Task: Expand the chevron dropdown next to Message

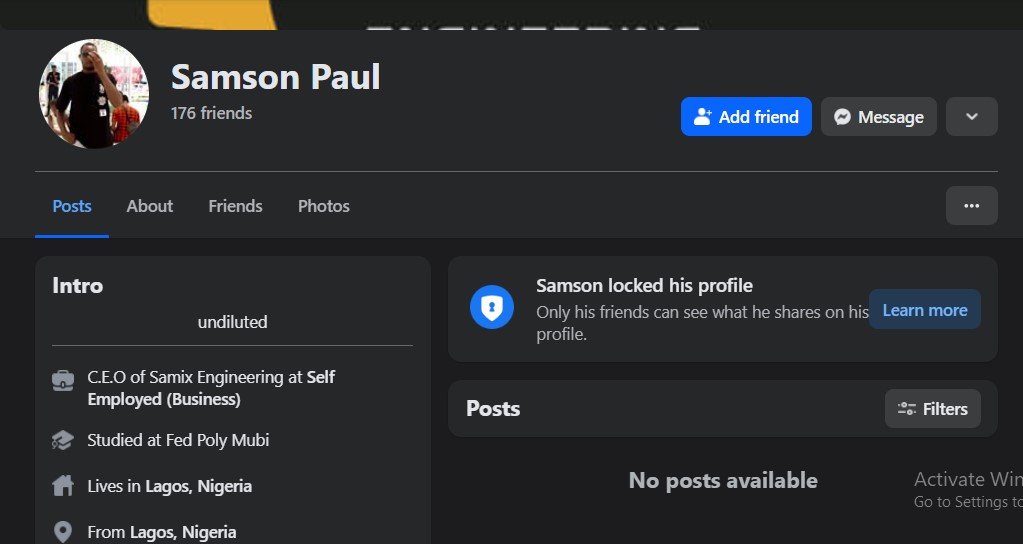Action: pyautogui.click(x=972, y=117)
